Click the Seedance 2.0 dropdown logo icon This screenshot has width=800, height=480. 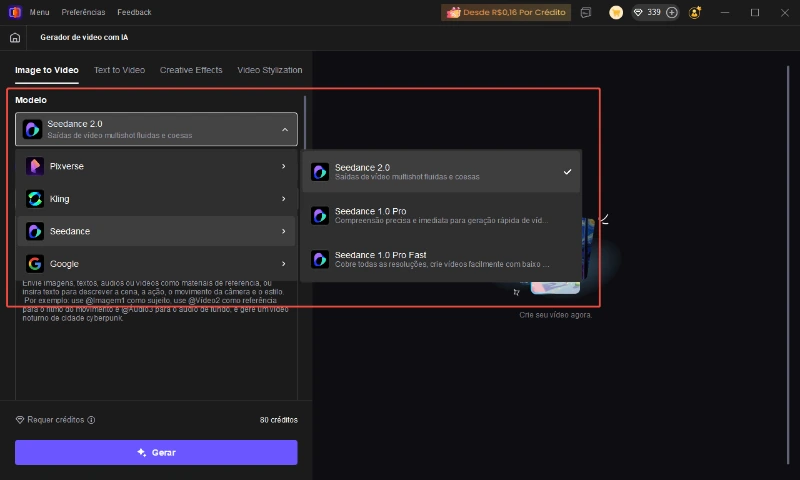pos(32,129)
